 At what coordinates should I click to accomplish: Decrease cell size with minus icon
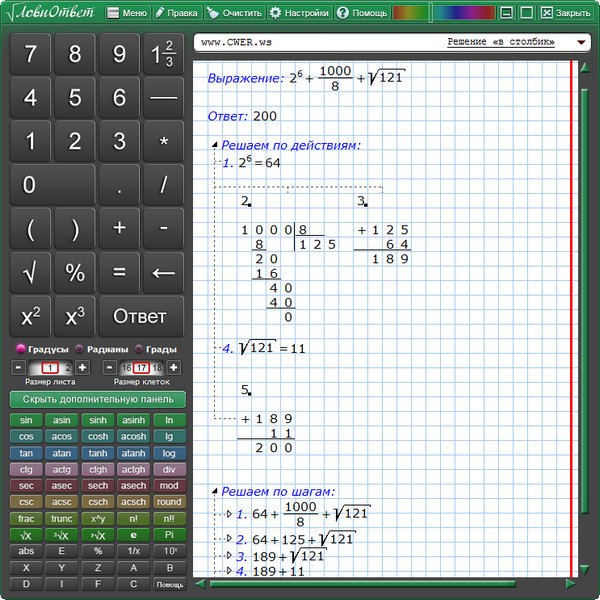pyautogui.click(x=110, y=368)
